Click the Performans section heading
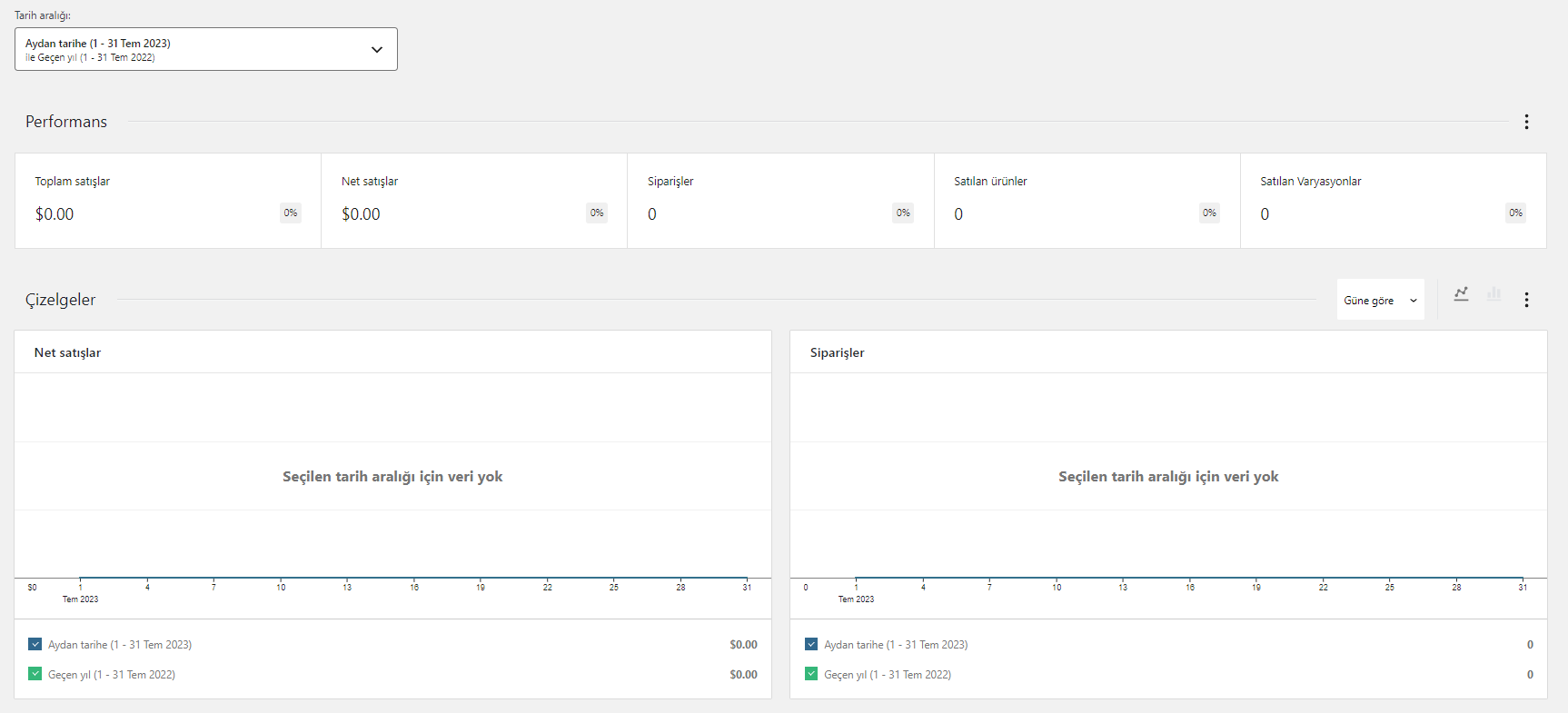 click(x=66, y=122)
